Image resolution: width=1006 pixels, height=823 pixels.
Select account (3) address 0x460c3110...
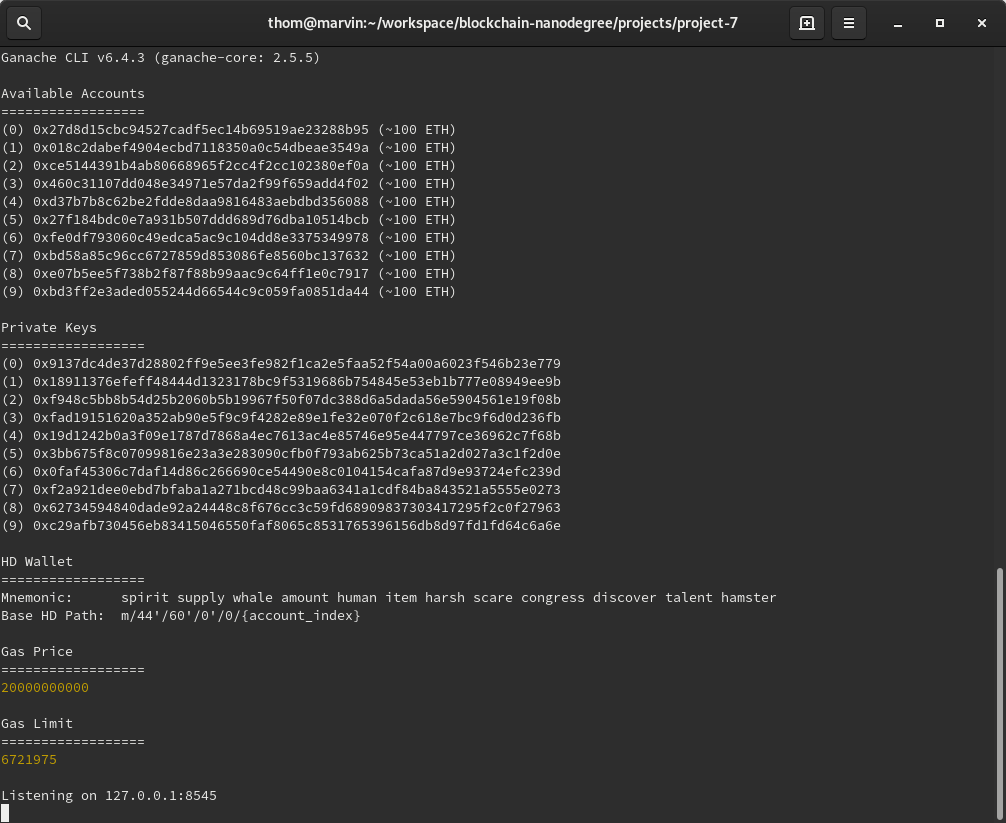201,183
